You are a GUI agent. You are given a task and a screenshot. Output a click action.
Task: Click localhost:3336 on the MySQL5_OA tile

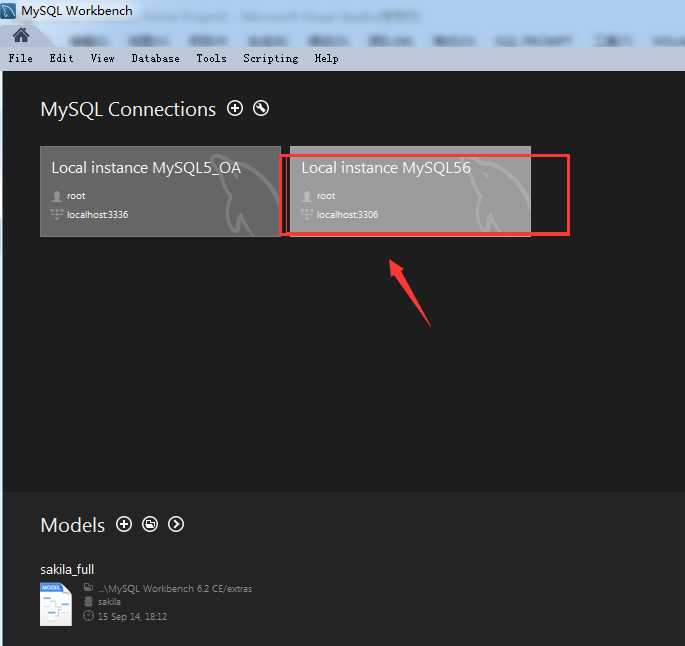pyautogui.click(x=97, y=215)
